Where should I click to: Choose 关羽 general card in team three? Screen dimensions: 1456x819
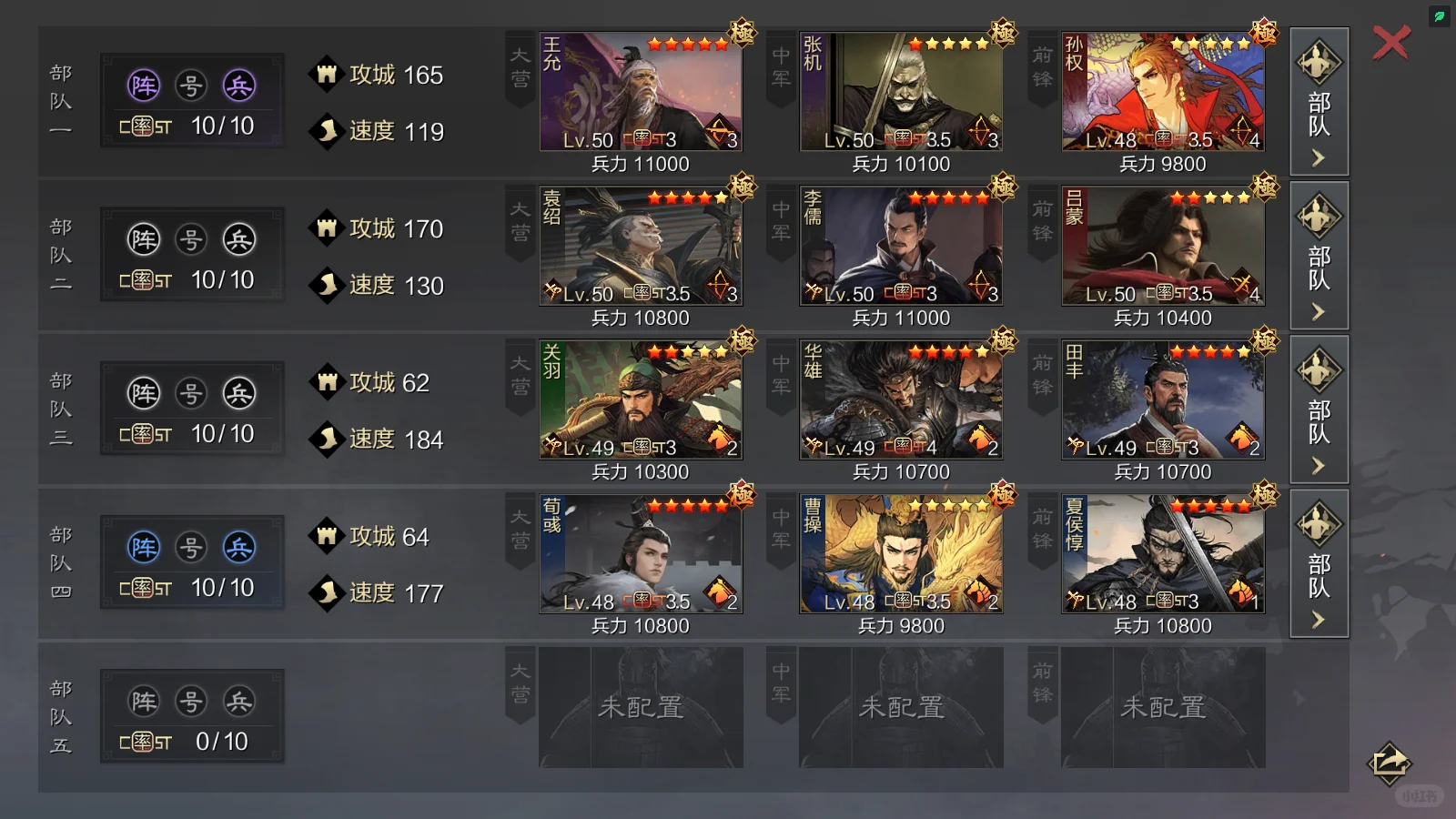(x=641, y=399)
